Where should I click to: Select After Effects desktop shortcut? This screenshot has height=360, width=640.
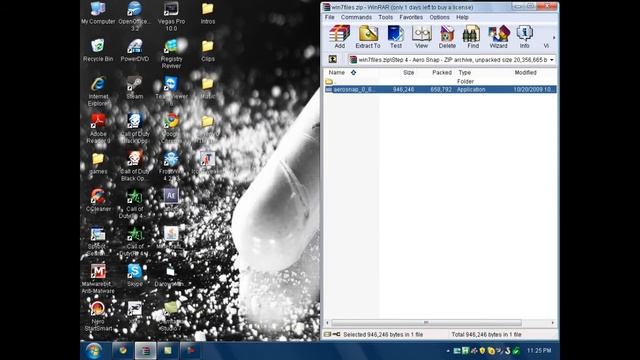pos(171,200)
